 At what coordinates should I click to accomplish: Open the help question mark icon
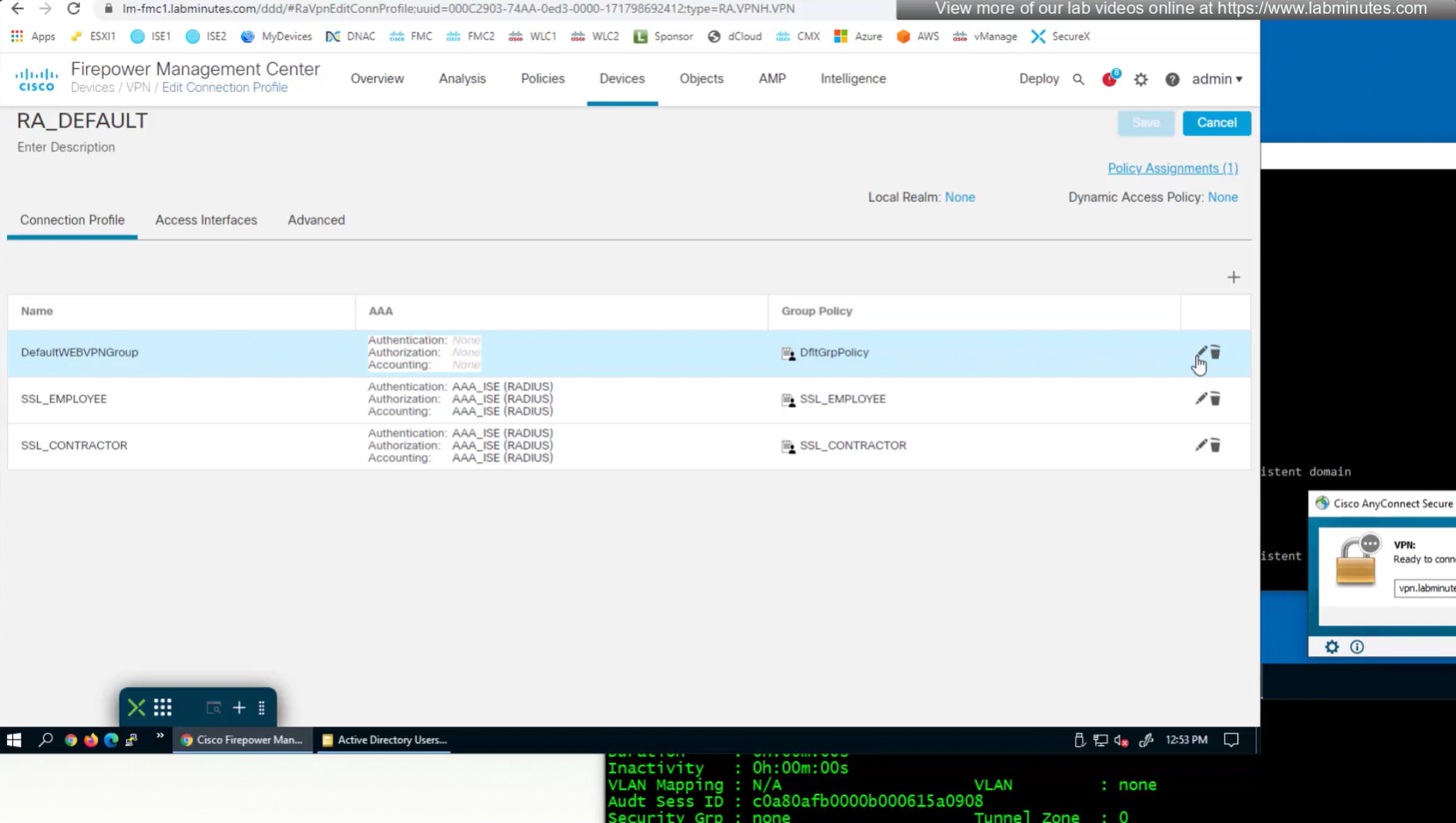tap(1172, 80)
